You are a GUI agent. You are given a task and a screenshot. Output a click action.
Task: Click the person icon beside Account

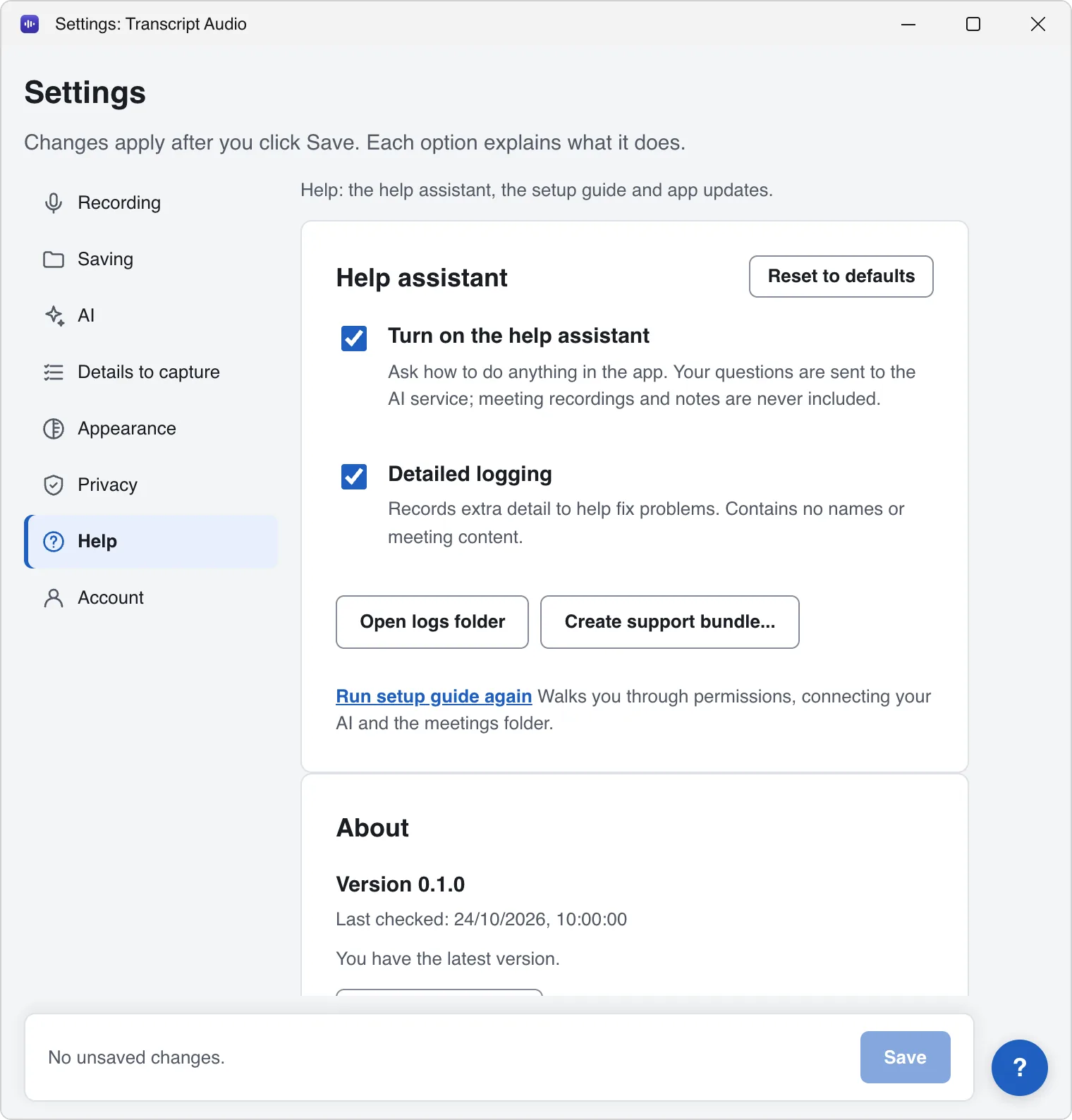(x=54, y=597)
